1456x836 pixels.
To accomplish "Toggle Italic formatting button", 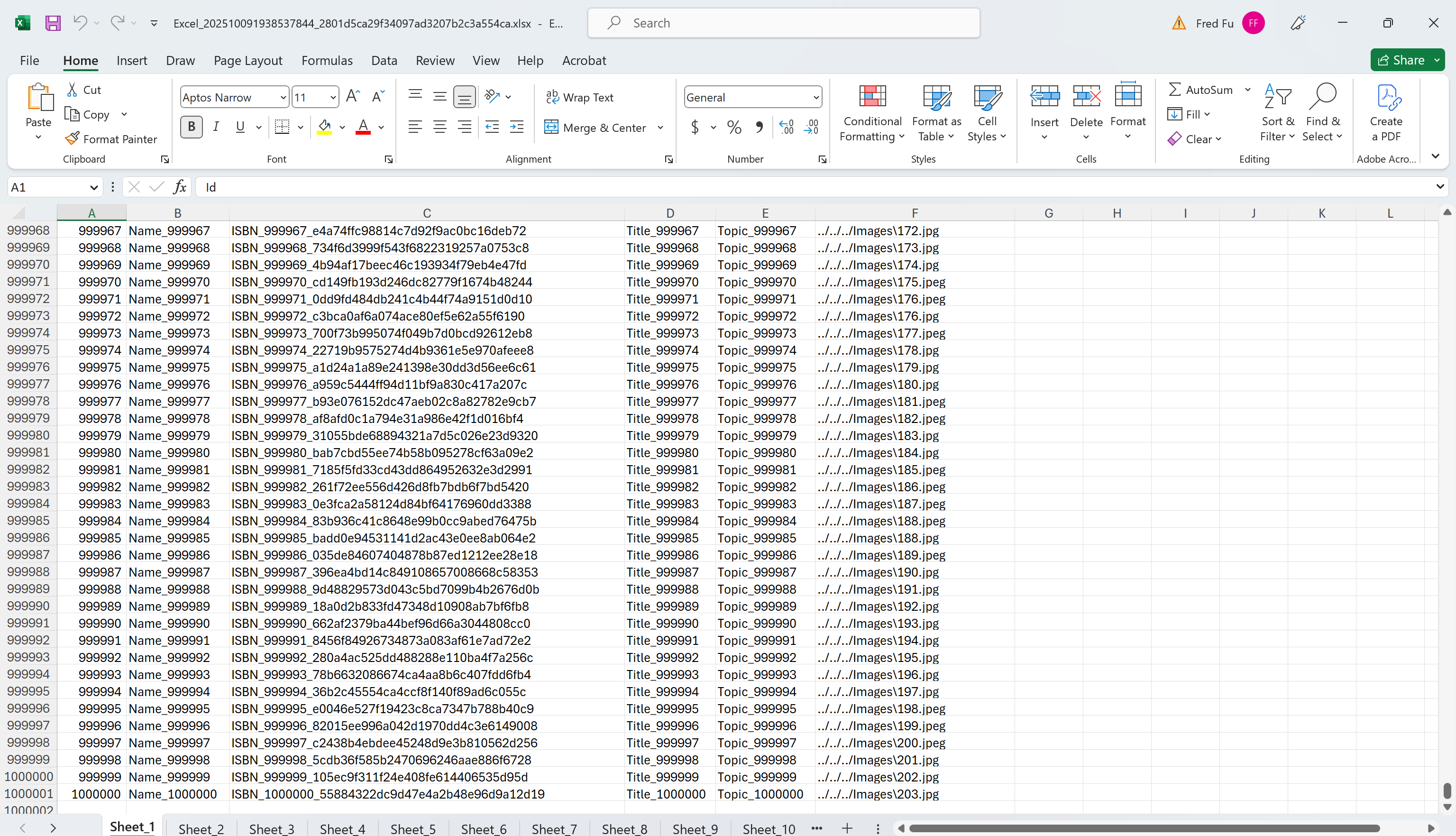I will click(x=216, y=127).
